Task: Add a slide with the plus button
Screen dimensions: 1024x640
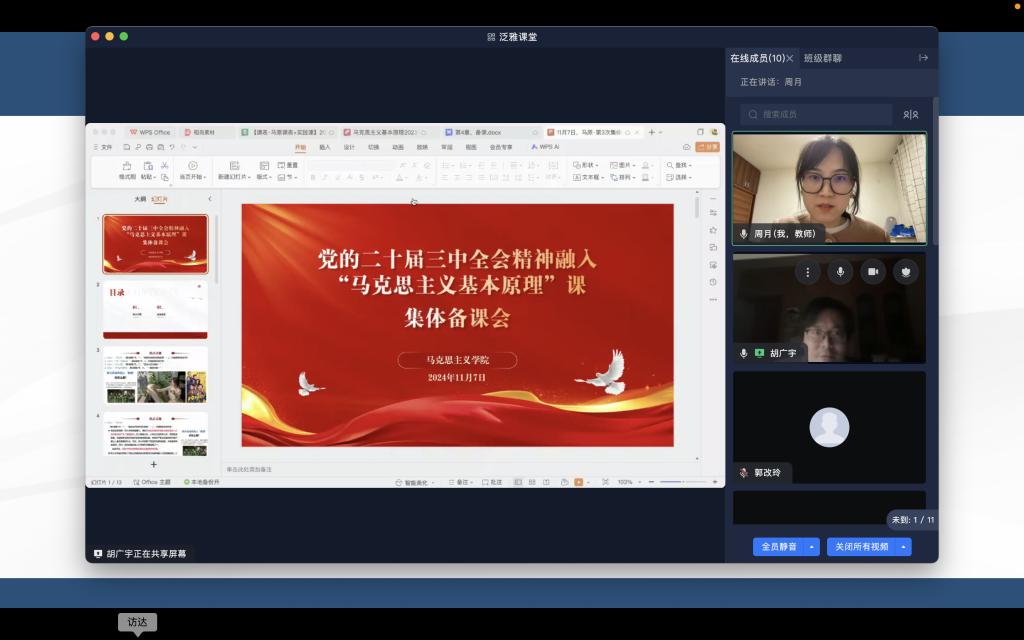Action: coord(153,464)
